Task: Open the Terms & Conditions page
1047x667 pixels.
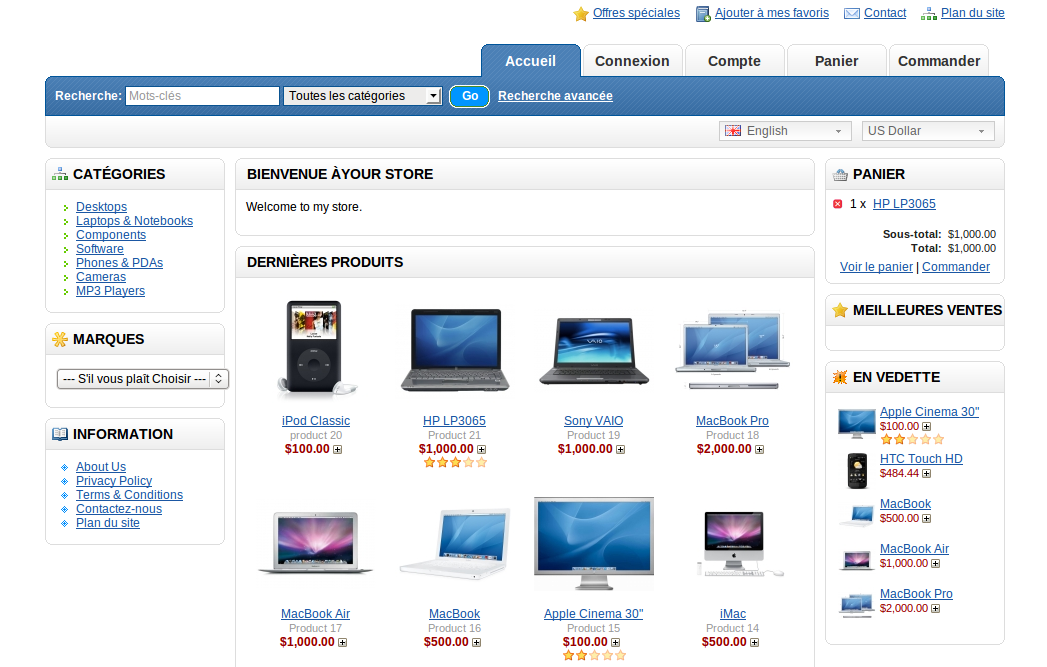Action: click(130, 495)
